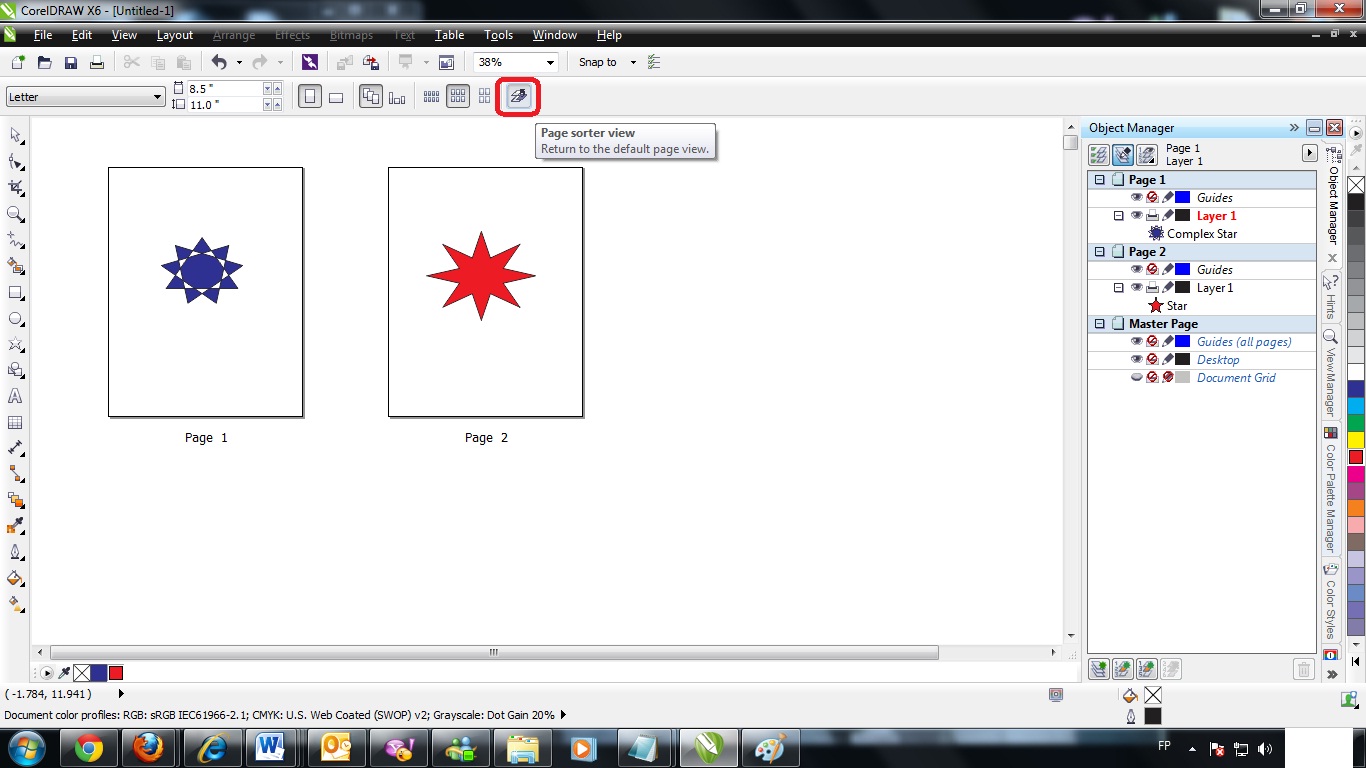Click the Document color profiles status bar text
This screenshot has height=768, width=1366.
[280, 714]
